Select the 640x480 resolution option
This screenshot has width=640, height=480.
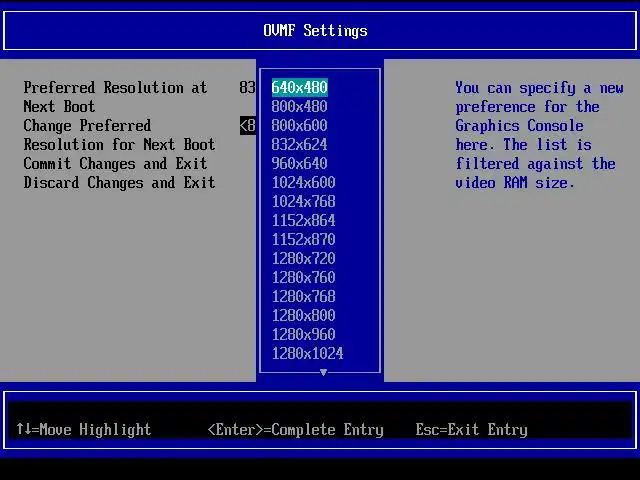(x=300, y=87)
